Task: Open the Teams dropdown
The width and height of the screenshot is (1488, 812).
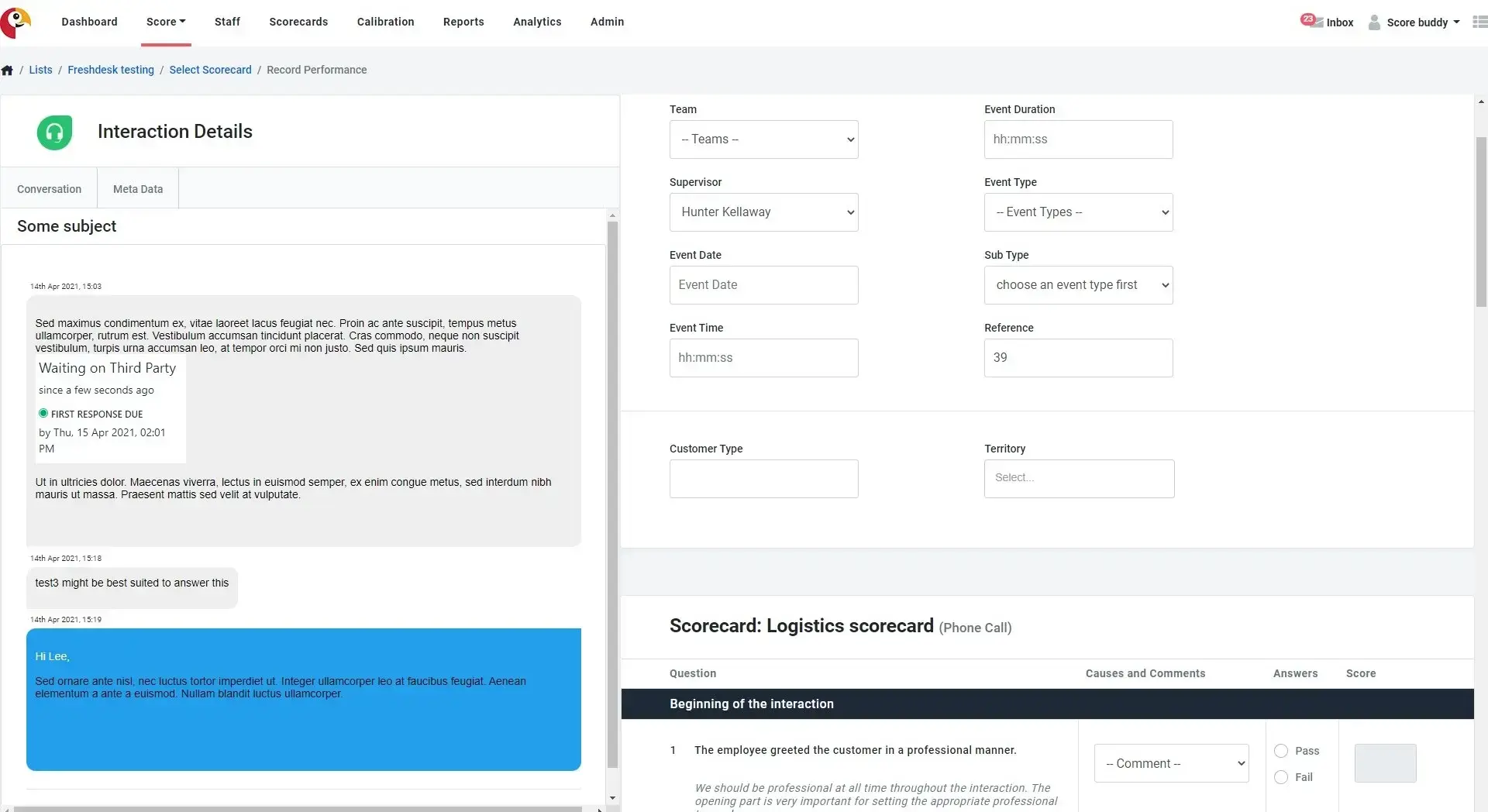Action: 763,139
